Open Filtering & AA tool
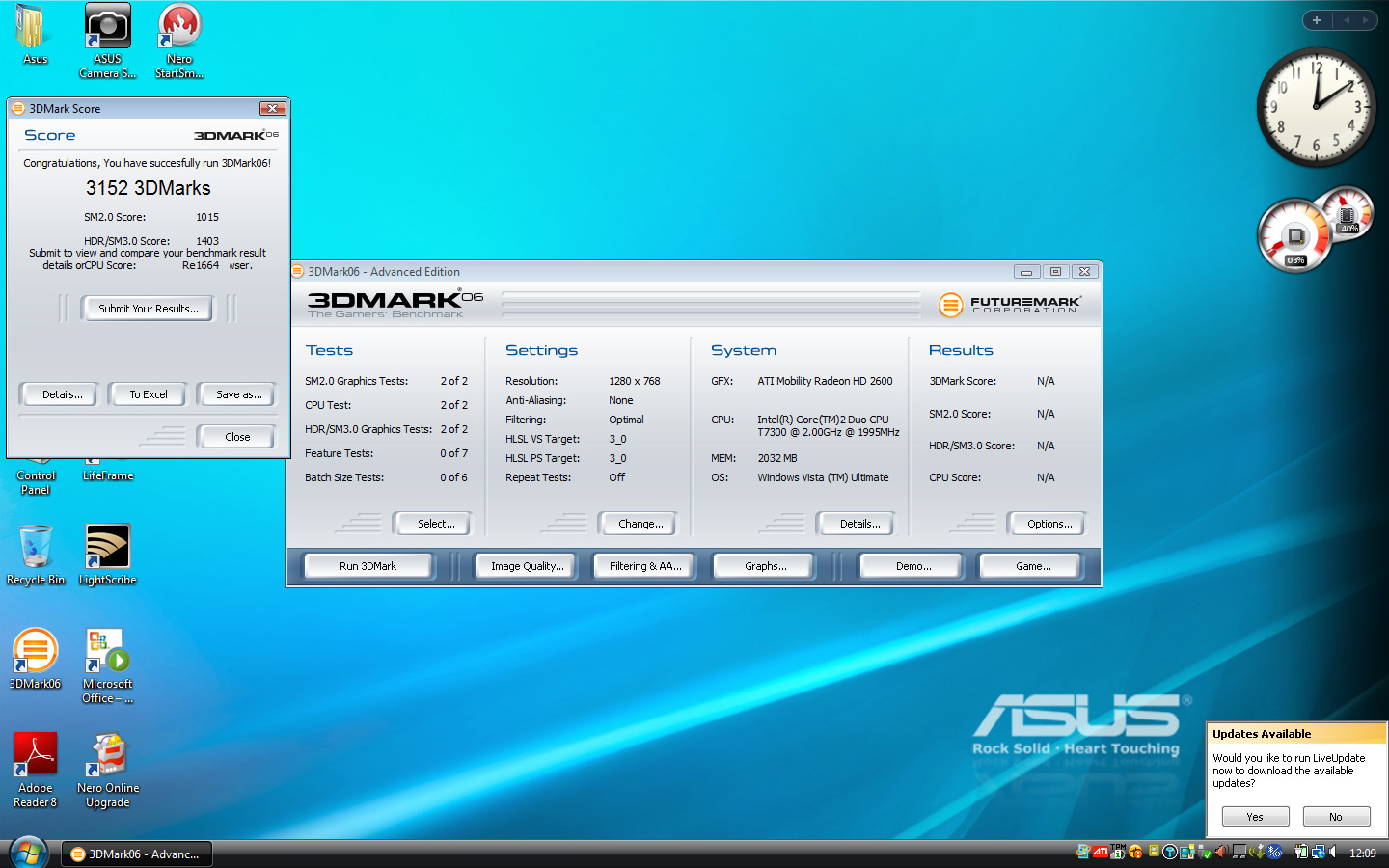Viewport: 1389px width, 868px height. point(645,566)
